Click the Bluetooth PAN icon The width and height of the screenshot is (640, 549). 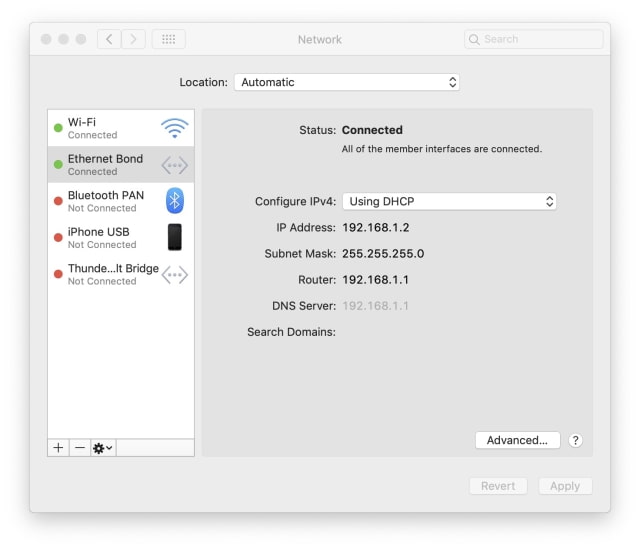pyautogui.click(x=174, y=201)
